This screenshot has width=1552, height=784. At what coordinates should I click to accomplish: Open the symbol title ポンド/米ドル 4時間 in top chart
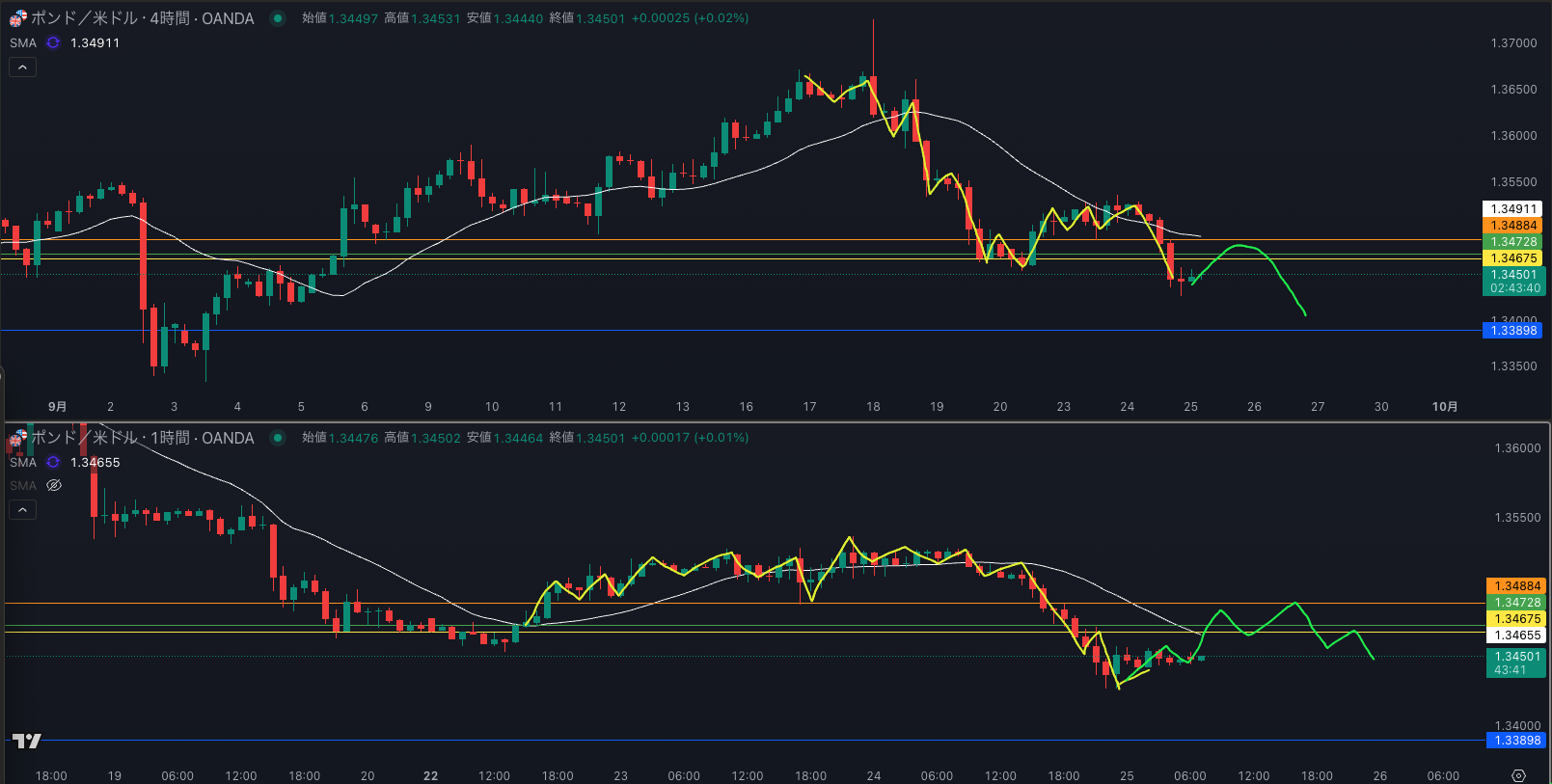click(x=143, y=18)
